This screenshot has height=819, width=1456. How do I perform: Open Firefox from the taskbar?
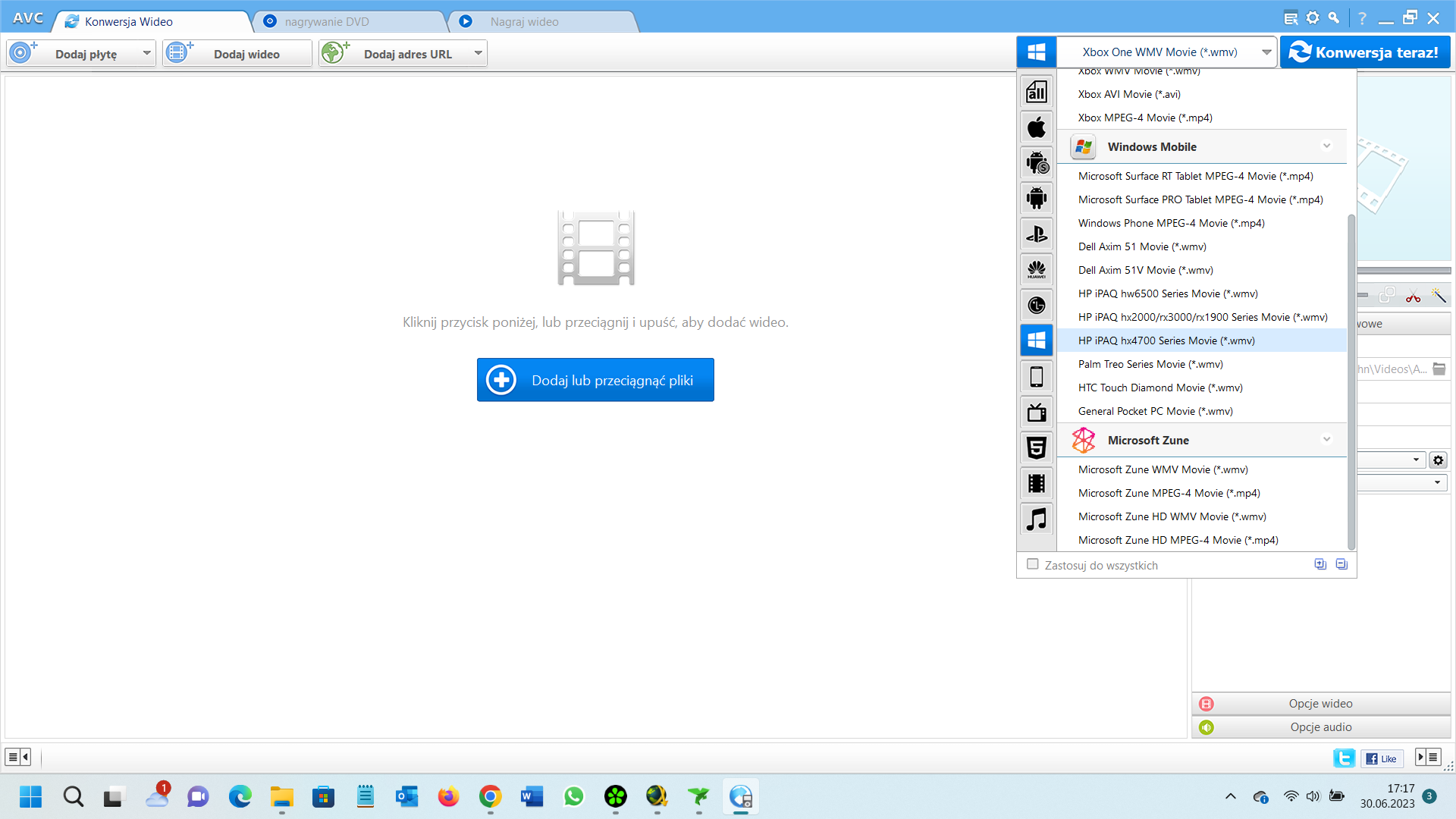(x=448, y=796)
